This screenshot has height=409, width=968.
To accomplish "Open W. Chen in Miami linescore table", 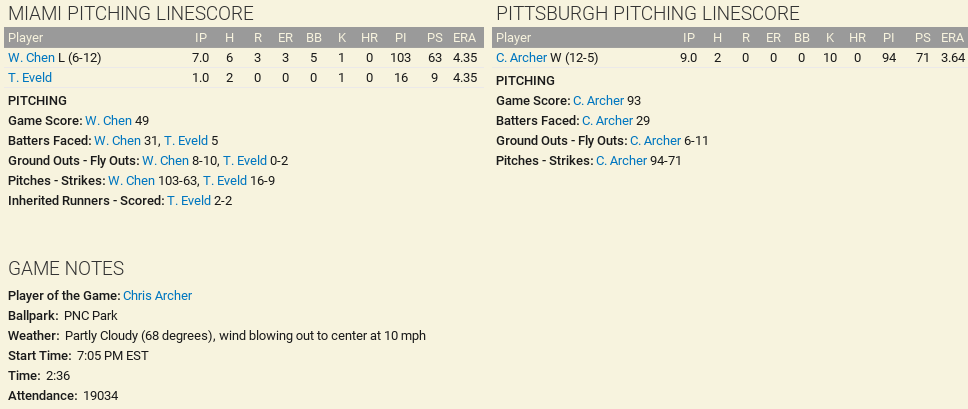I will coord(31,58).
